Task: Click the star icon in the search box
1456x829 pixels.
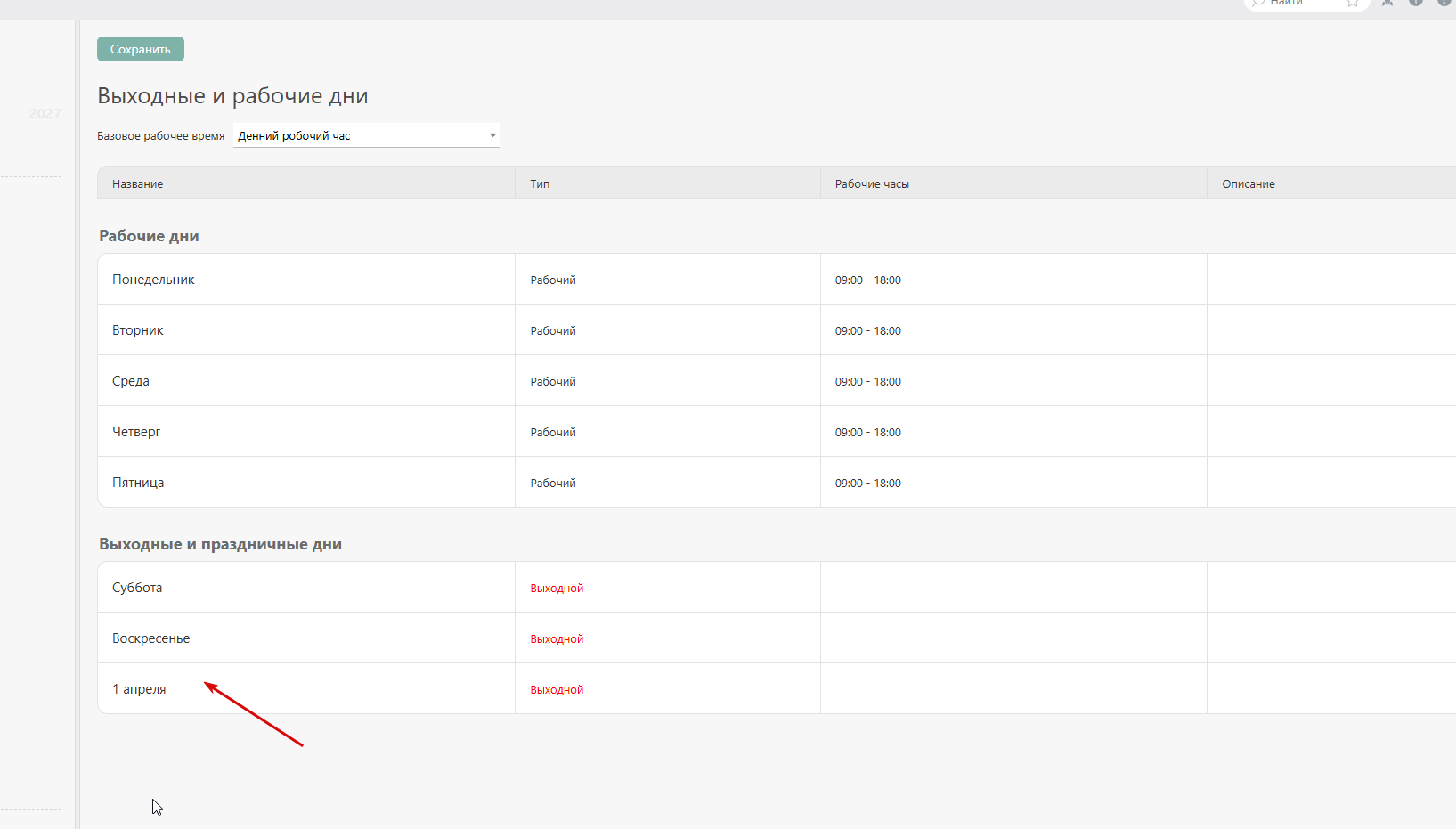Action: tap(1353, 3)
